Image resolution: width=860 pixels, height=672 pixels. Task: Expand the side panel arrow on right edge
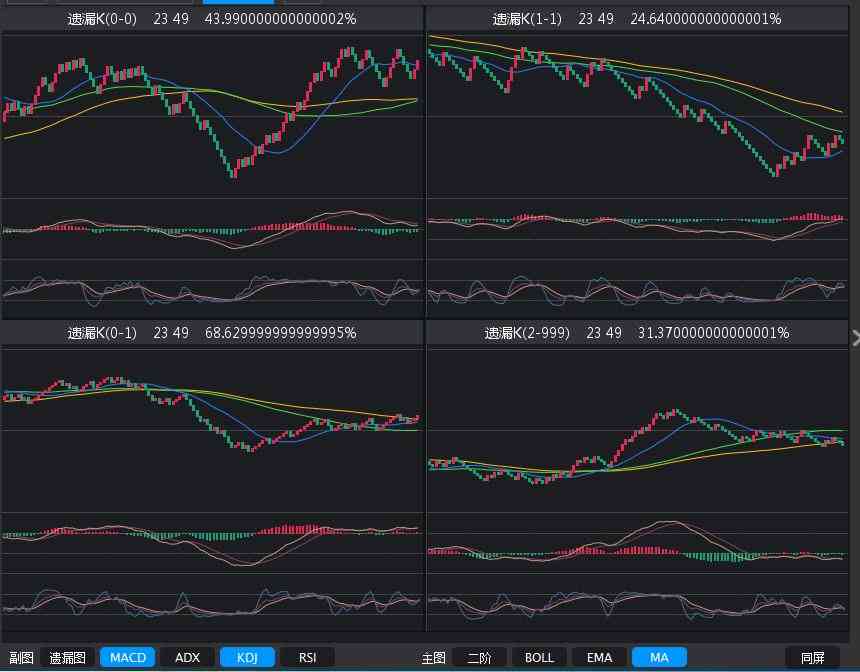click(854, 338)
